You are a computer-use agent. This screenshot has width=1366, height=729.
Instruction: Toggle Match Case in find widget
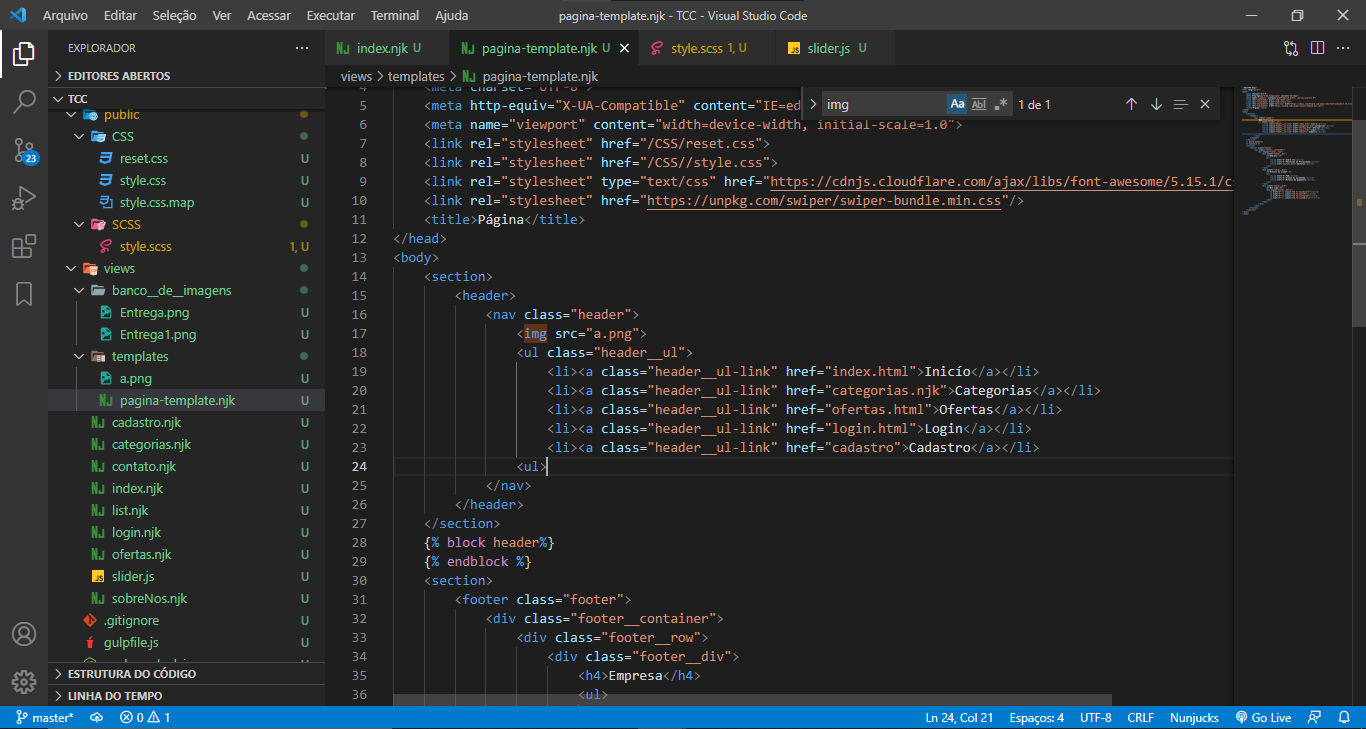point(957,104)
